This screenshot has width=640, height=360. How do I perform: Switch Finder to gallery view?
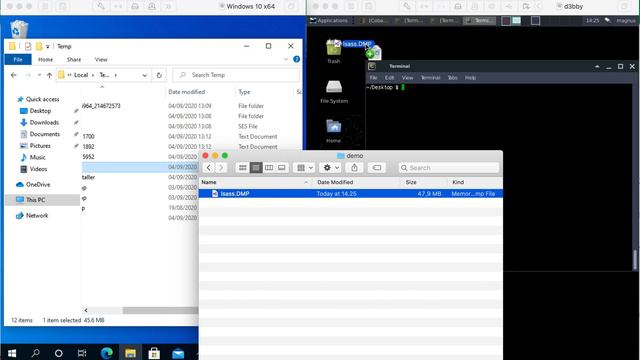click(282, 168)
